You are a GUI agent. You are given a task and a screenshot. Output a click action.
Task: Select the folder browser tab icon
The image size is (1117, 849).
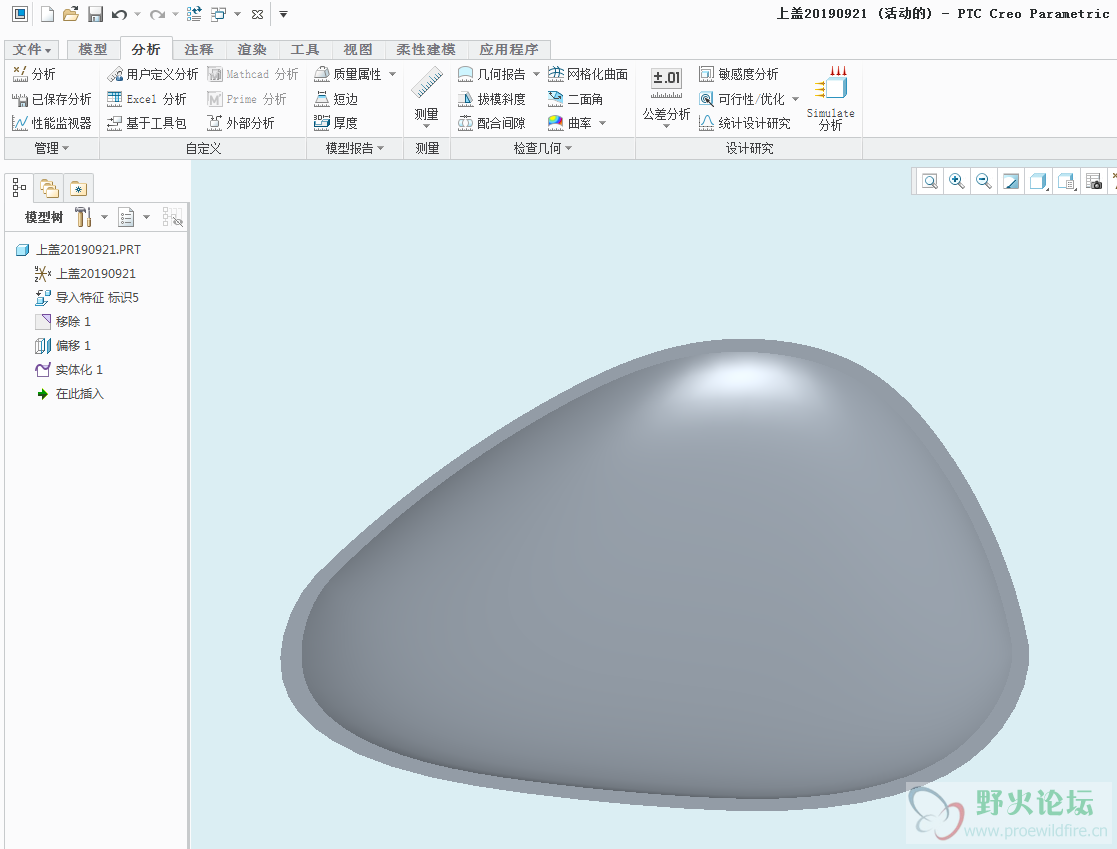tap(49, 188)
